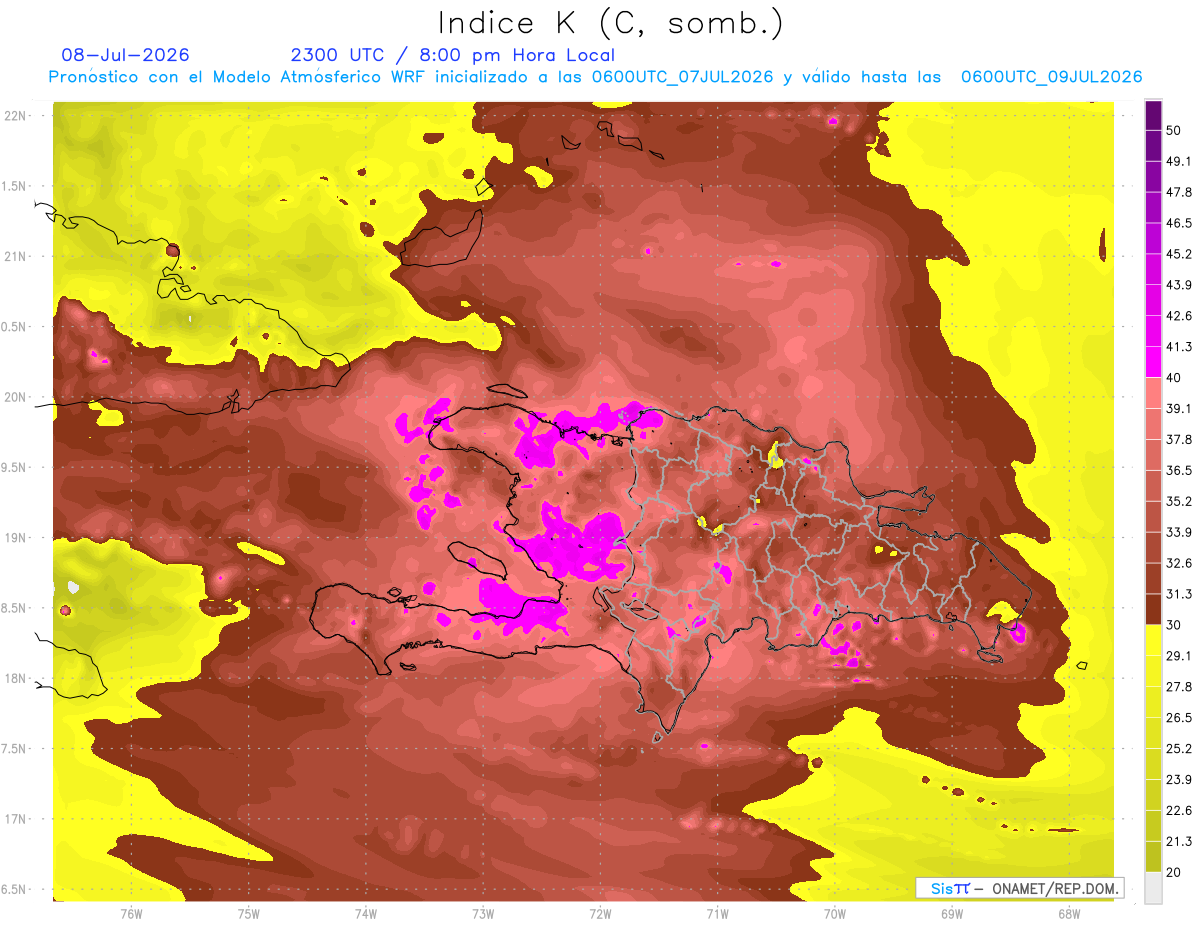The image size is (1200, 927).
Task: Click the '68W' longitude label
Action: (1069, 914)
